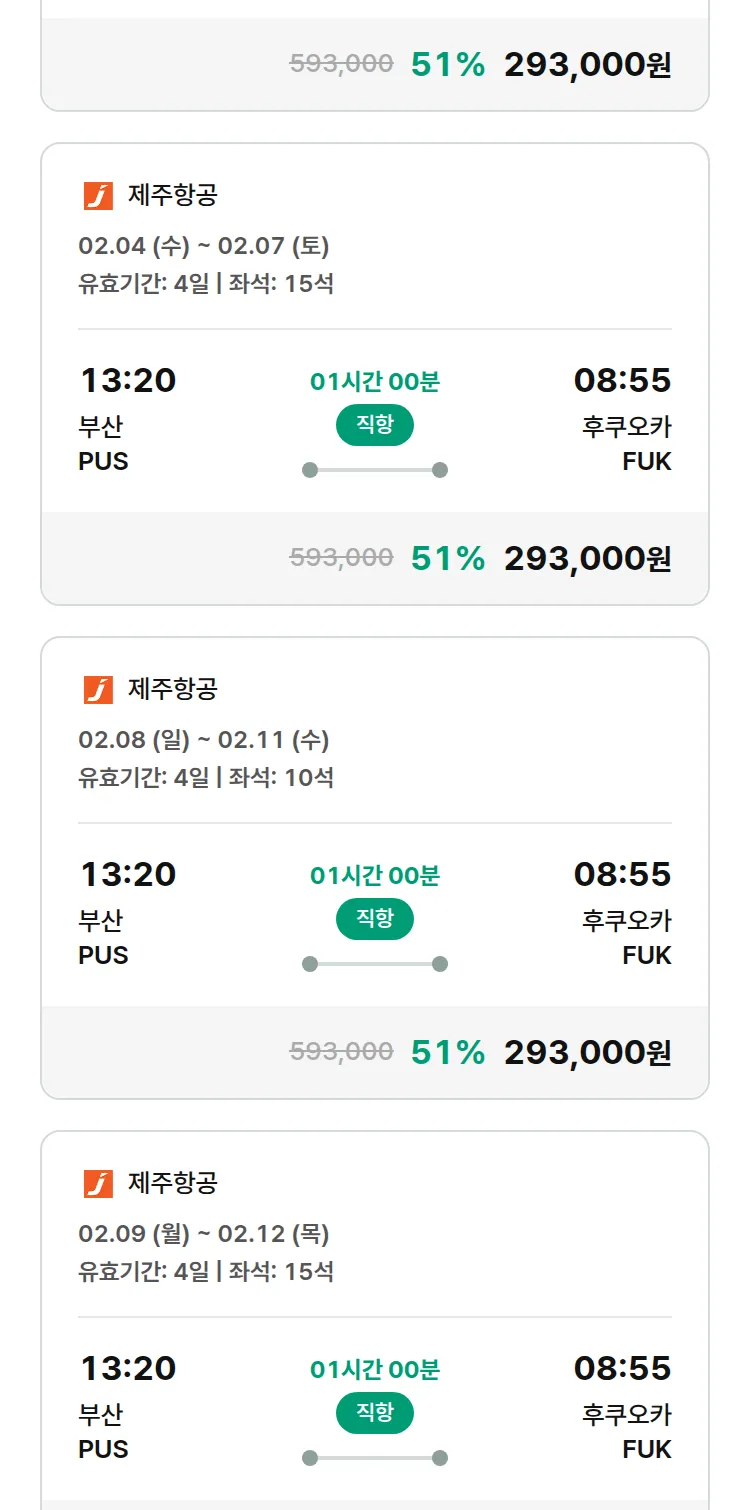The width and height of the screenshot is (750, 1510).
Task: Tap 직항 badge on 02.09 ~ 02.12 flight
Action: tap(375, 1413)
